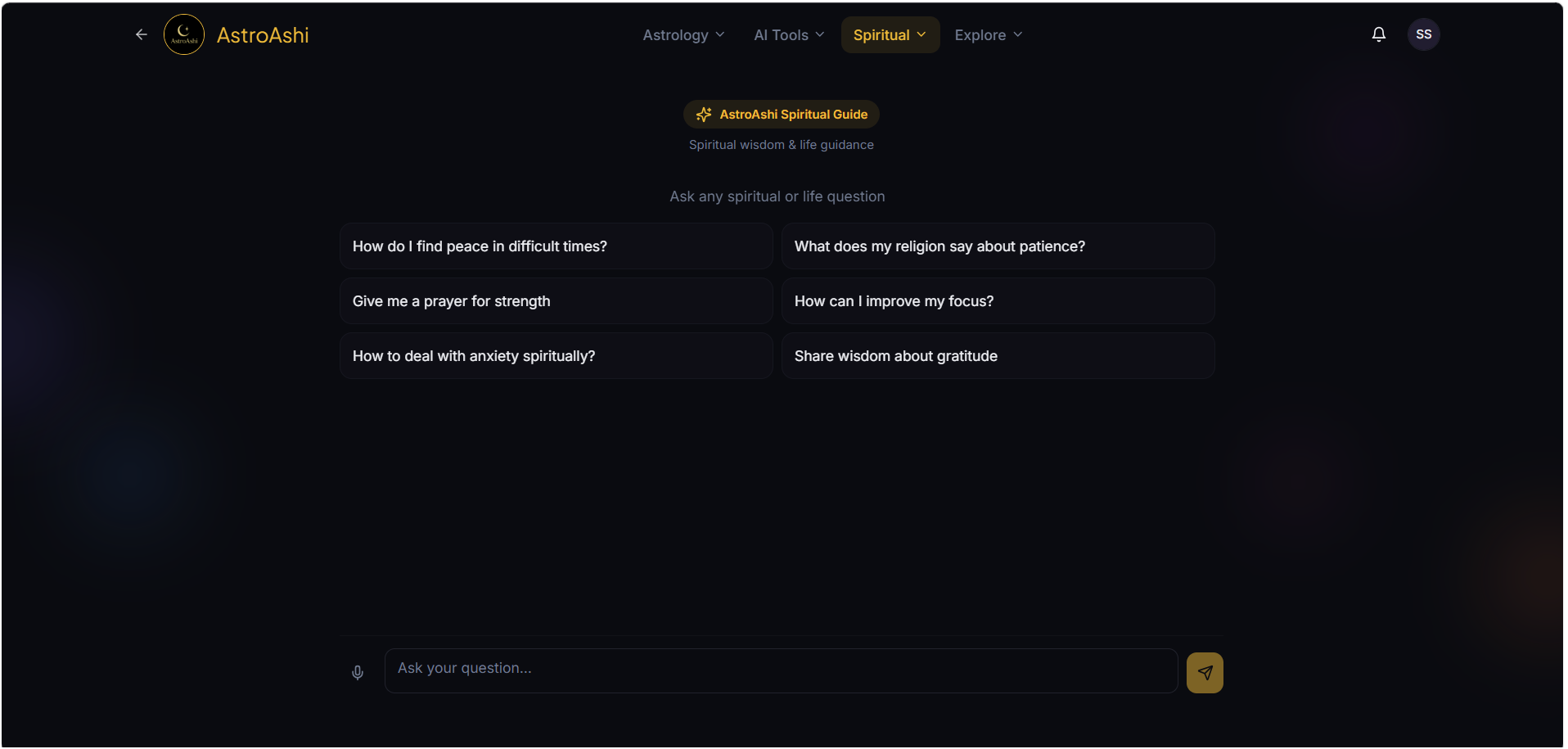Choose "How can I improve my focus?"
This screenshot has height=749, width=1568.
click(x=998, y=301)
